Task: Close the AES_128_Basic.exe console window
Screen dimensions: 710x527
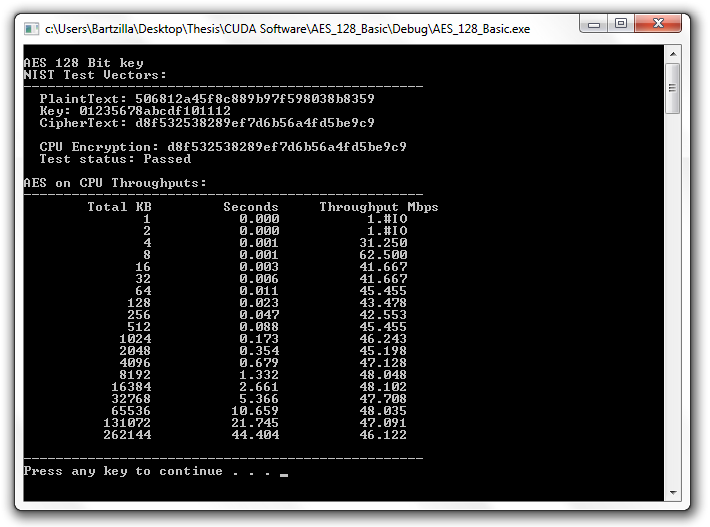Action: point(658,24)
